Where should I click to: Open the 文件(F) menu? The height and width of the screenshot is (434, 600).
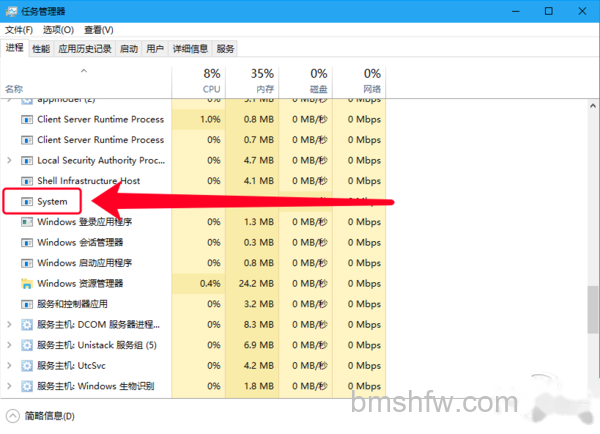click(19, 30)
